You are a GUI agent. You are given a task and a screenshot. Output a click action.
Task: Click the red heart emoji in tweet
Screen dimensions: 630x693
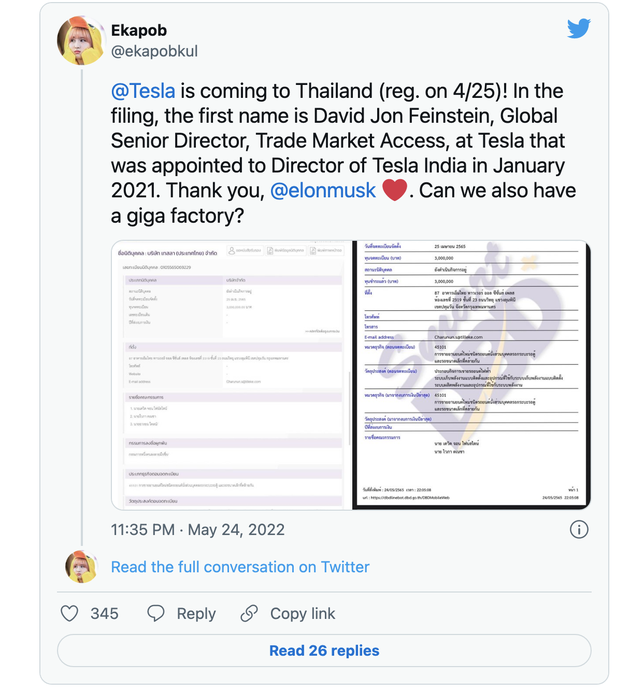[394, 190]
